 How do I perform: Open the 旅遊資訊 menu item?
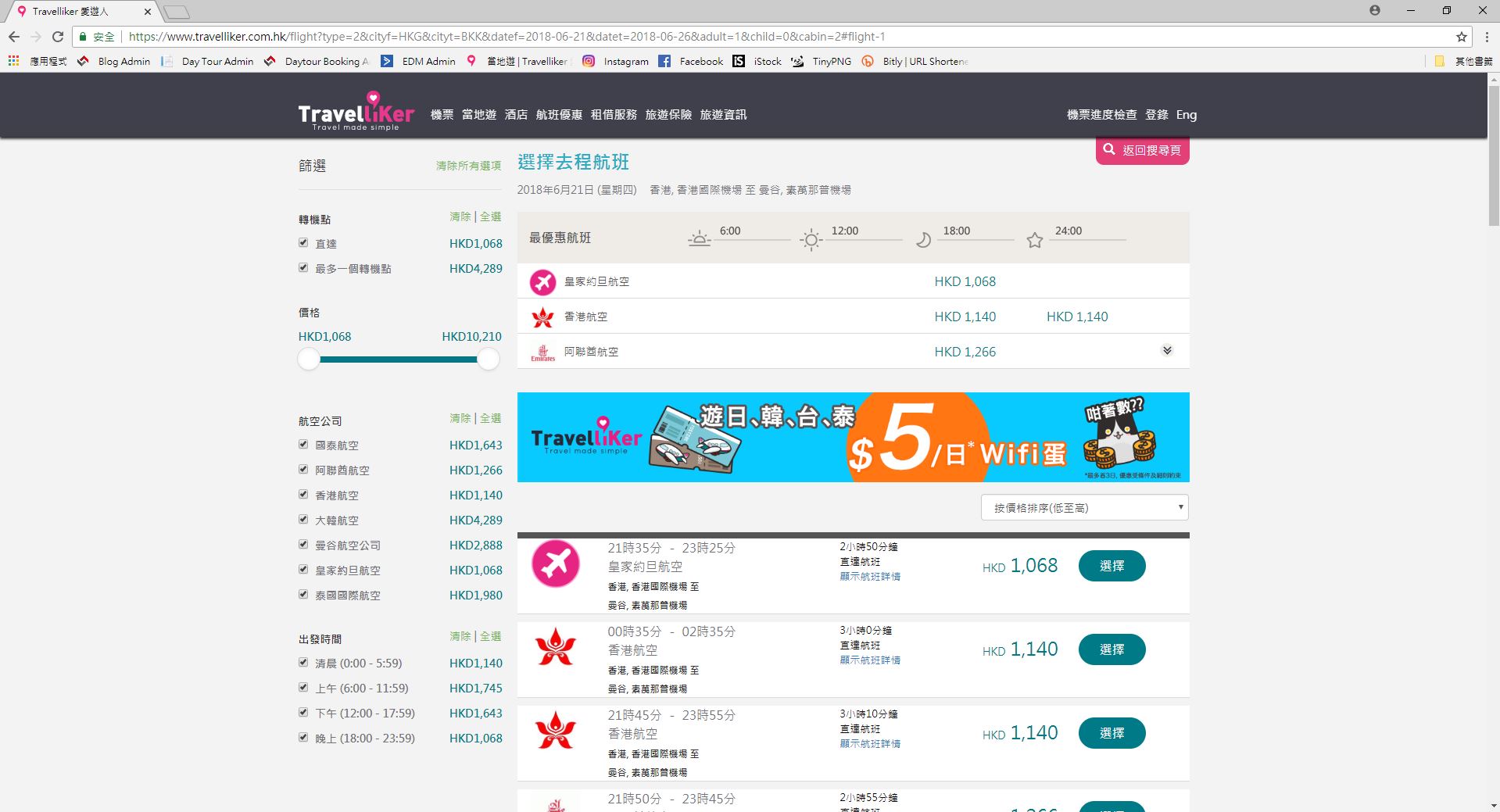(723, 115)
